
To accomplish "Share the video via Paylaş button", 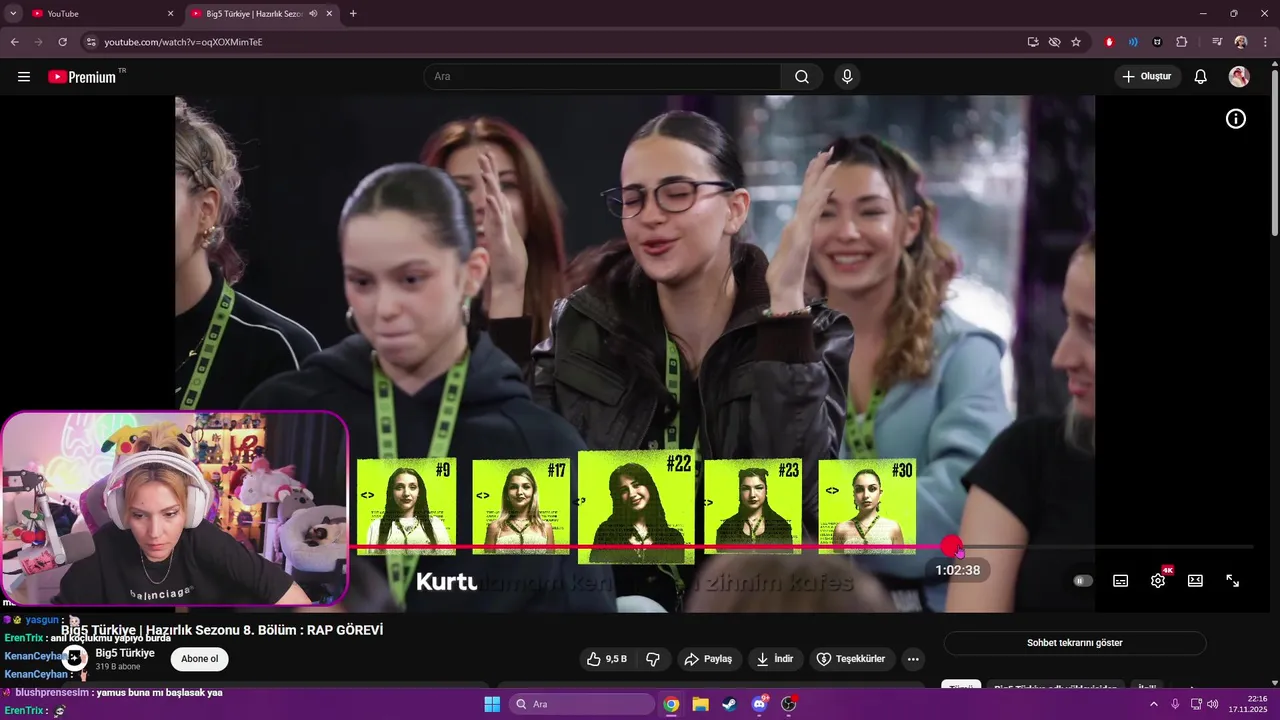I will click(707, 659).
